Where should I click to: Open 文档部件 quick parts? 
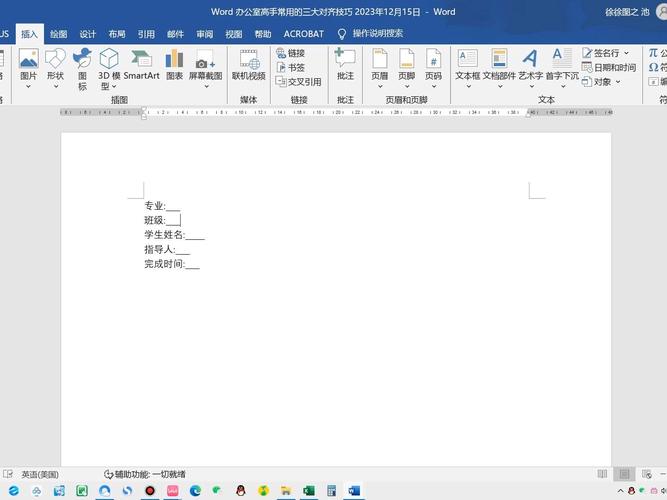tap(499, 68)
